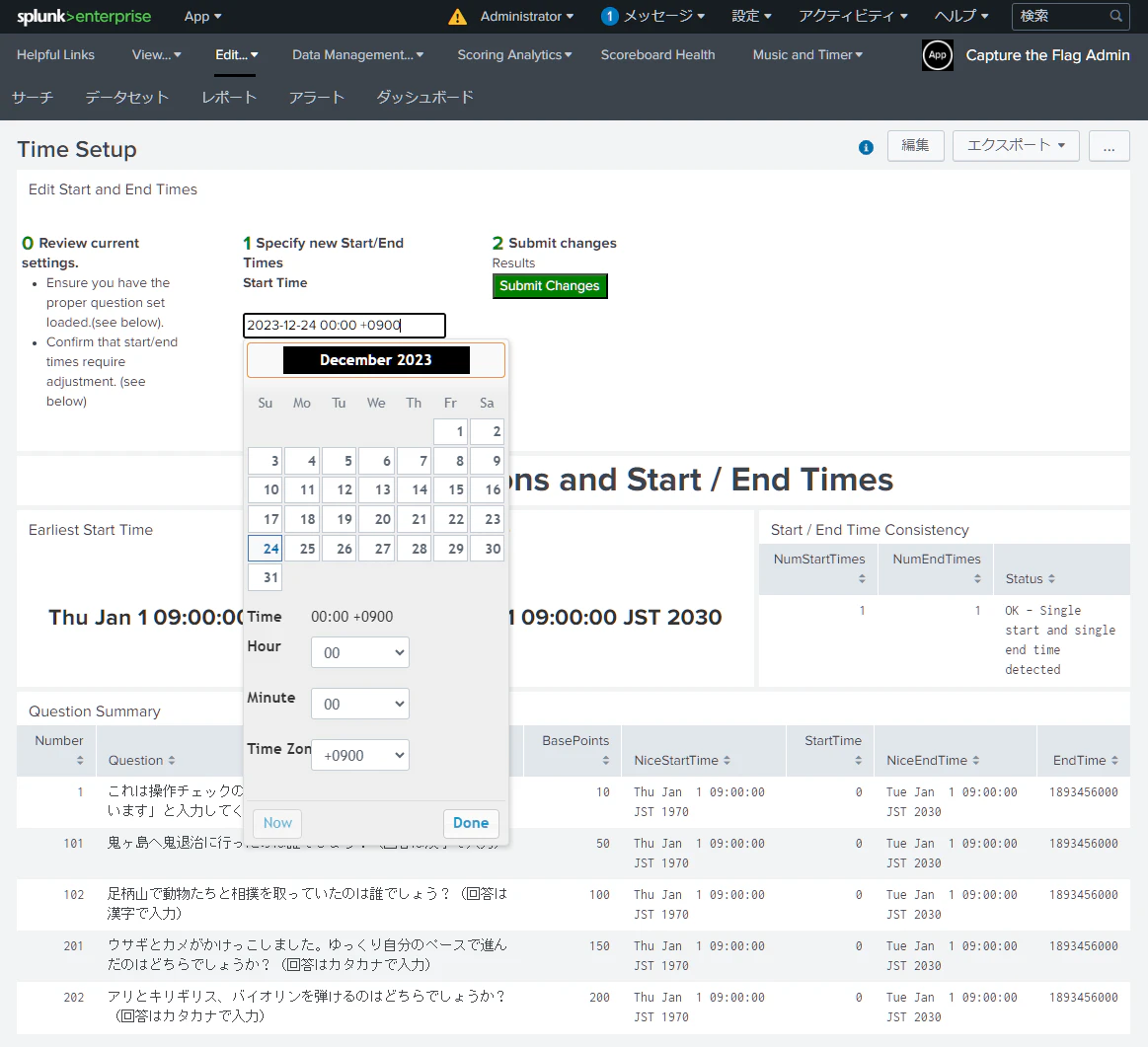Click Done in the date picker
Screen dimensions: 1148x1047
pyautogui.click(x=471, y=823)
